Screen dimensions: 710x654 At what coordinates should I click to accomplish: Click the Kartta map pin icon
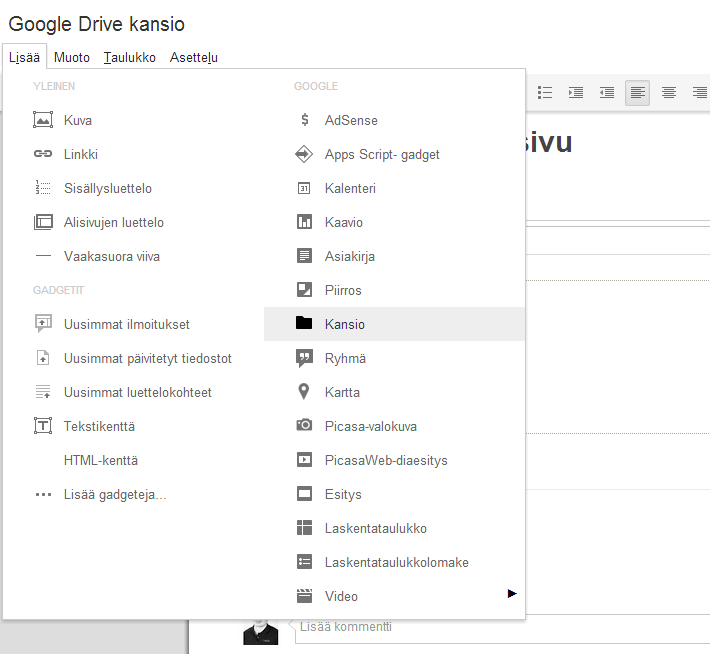click(305, 392)
